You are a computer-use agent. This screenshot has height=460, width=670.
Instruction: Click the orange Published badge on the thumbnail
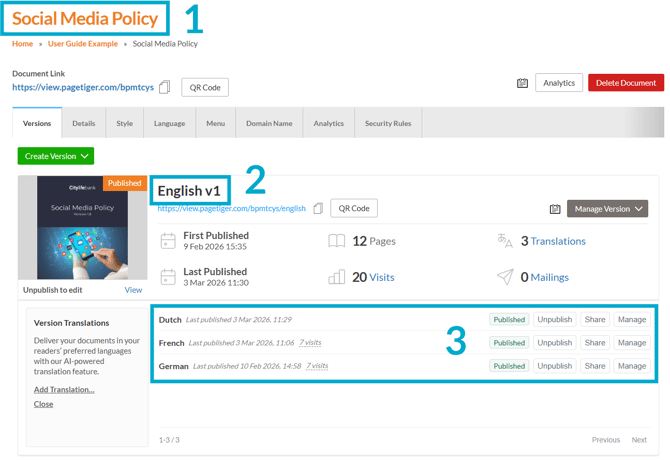point(124,183)
